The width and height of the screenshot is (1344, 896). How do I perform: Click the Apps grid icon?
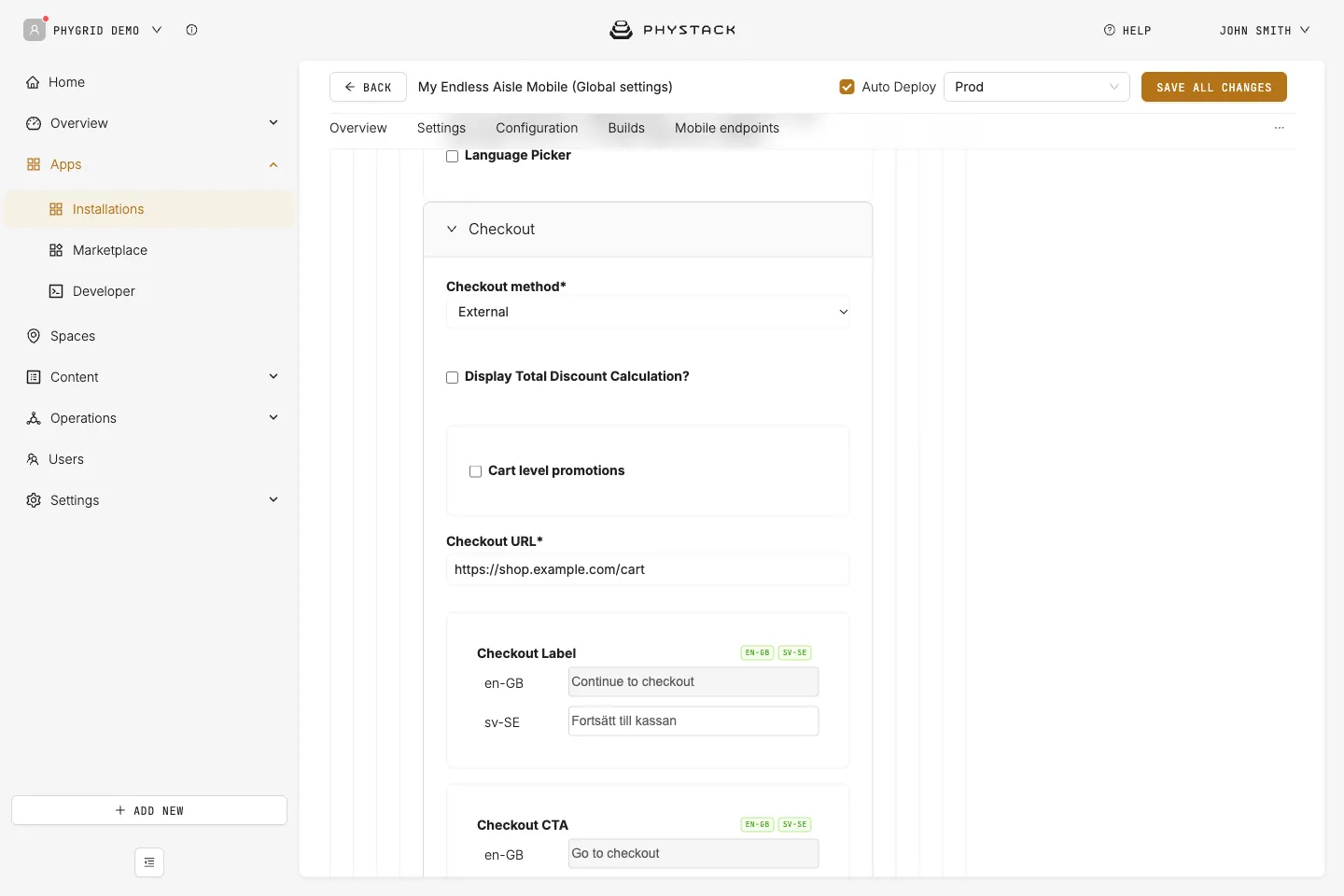point(34,164)
